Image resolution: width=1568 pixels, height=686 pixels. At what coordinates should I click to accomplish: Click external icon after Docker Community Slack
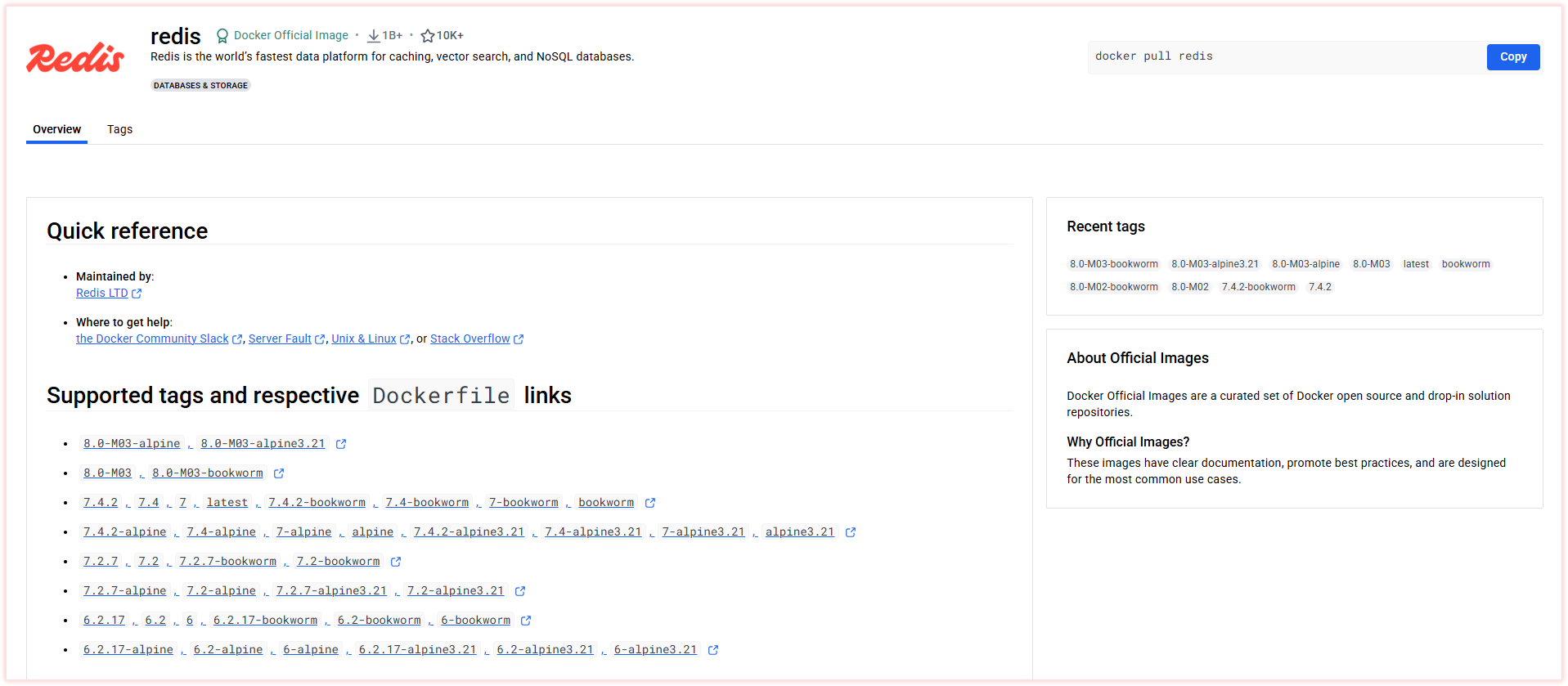237,339
